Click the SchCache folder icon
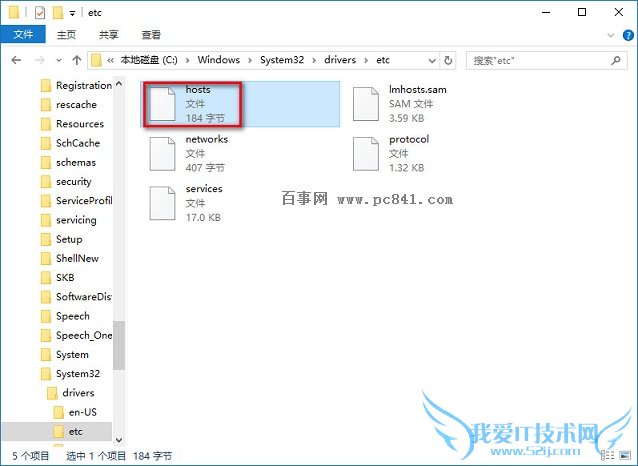The image size is (638, 466). coord(46,143)
